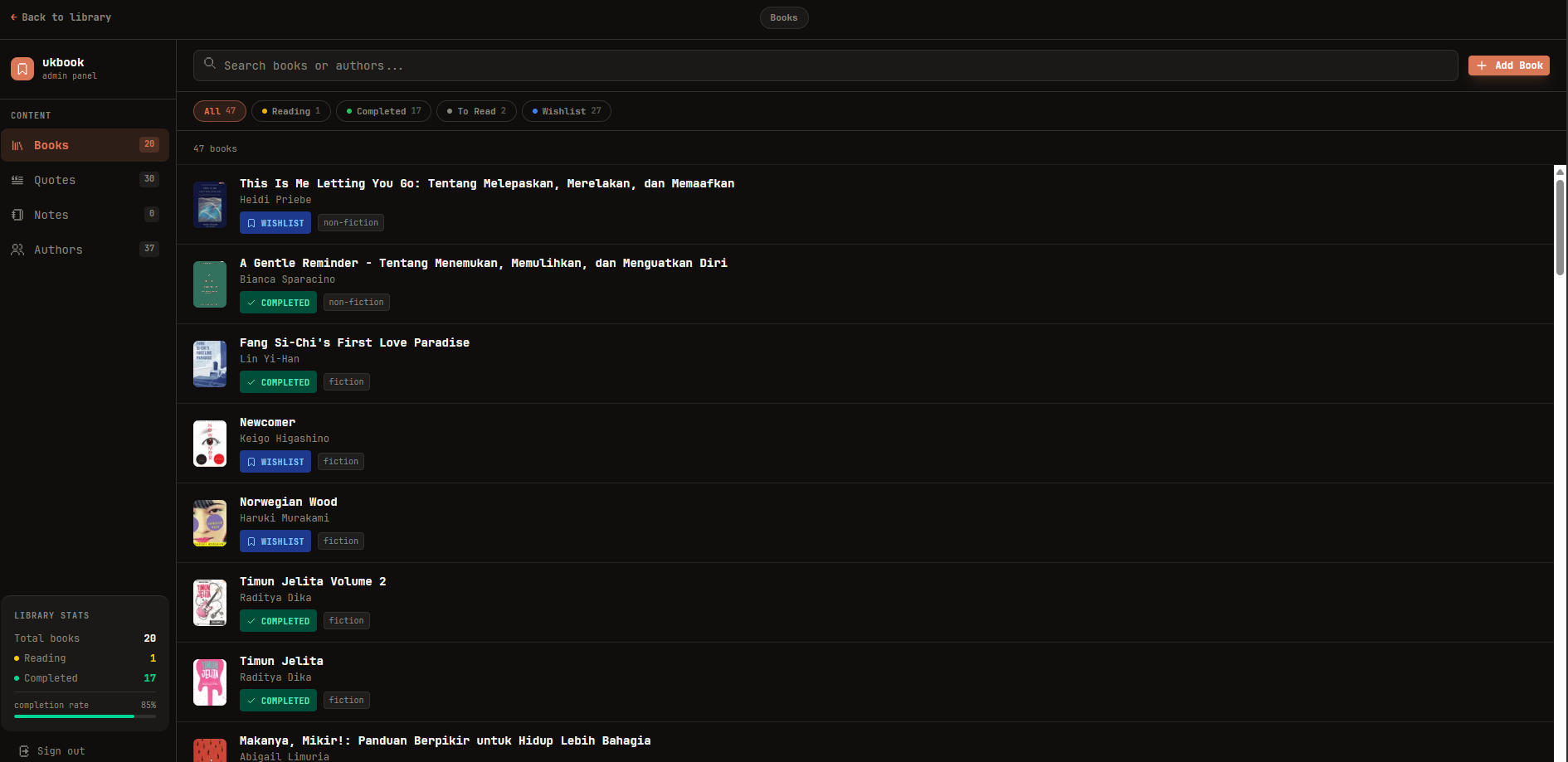Filter books by Completed status
This screenshot has width=1568, height=762.
point(383,111)
